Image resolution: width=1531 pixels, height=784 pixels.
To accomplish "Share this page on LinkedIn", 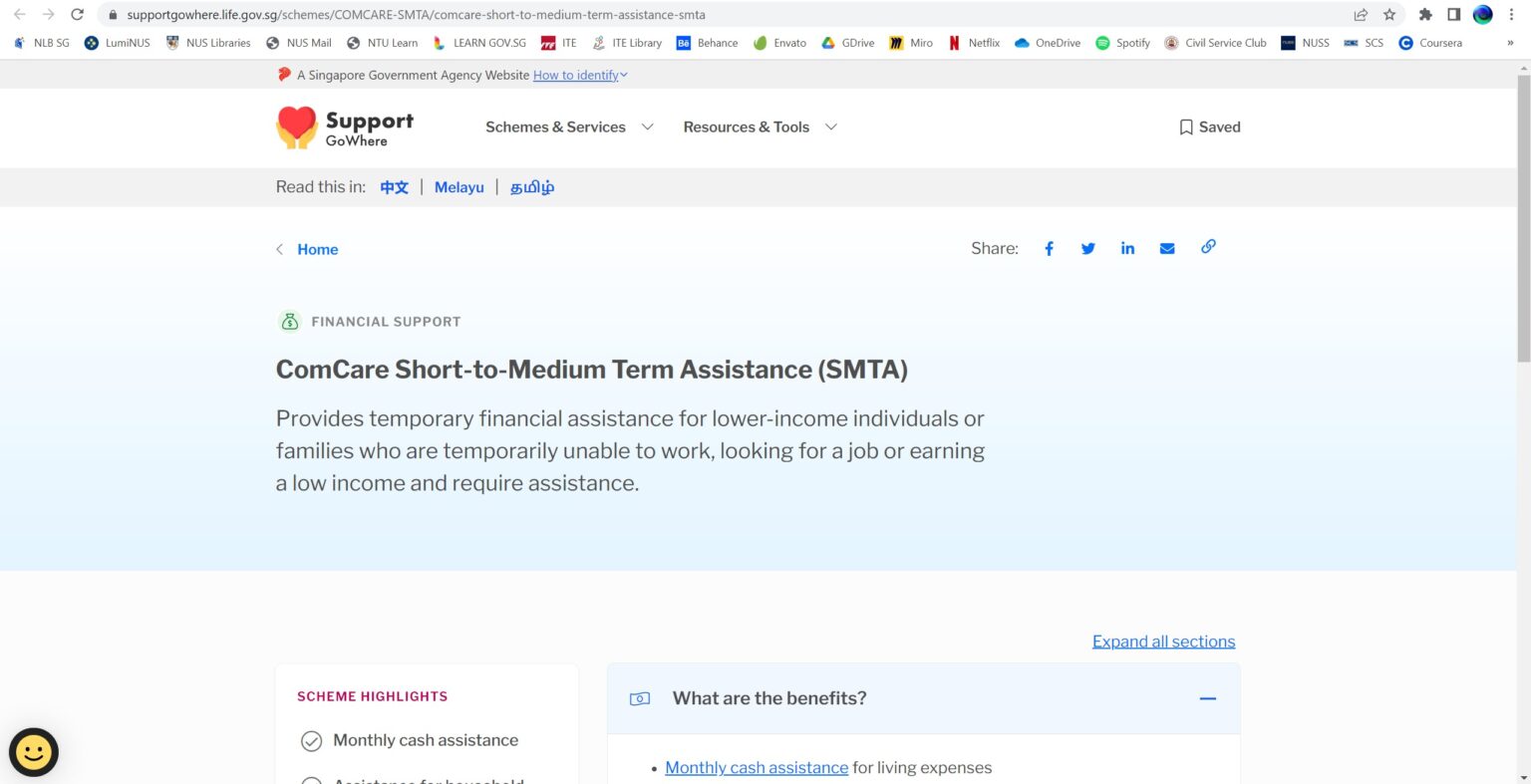I will [x=1127, y=249].
